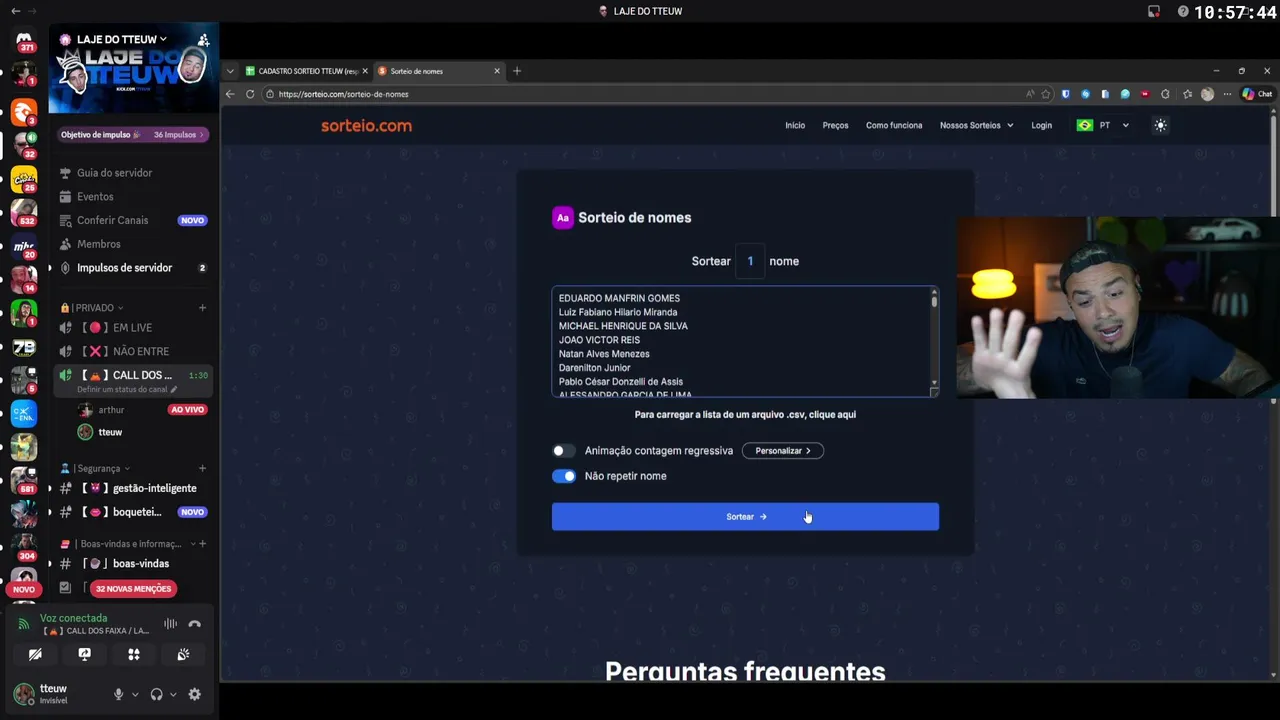Image resolution: width=1280 pixels, height=720 pixels.
Task: Open the LAJE DO TTEUW server dropdown
Action: 120,39
